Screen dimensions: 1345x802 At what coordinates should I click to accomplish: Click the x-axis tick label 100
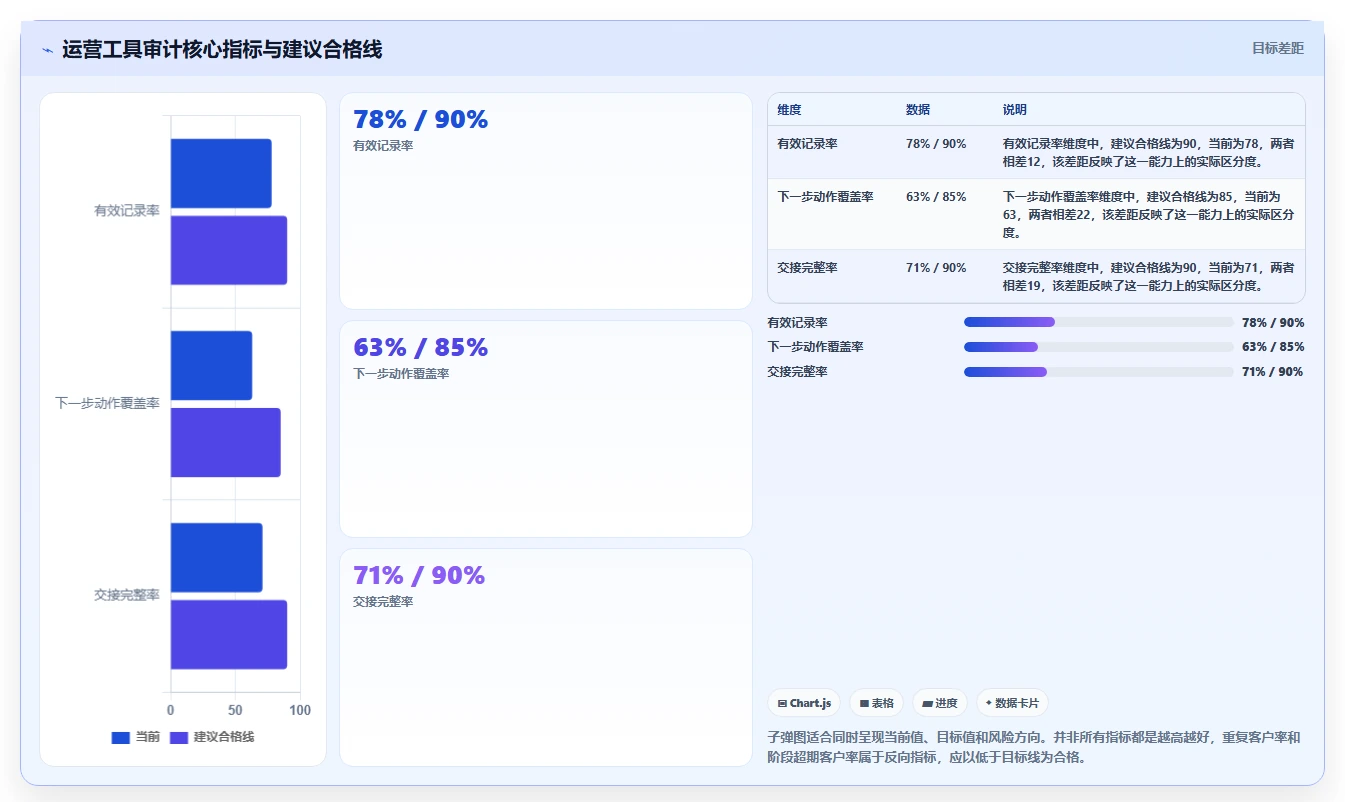pyautogui.click(x=300, y=710)
